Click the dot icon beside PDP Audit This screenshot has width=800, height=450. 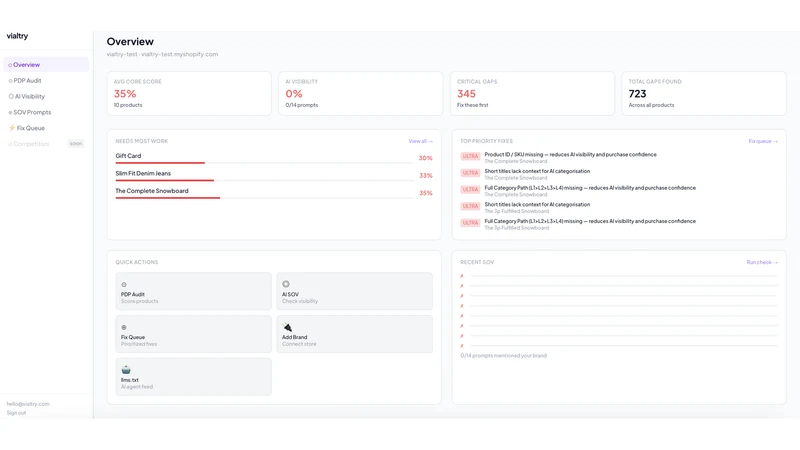pos(10,81)
